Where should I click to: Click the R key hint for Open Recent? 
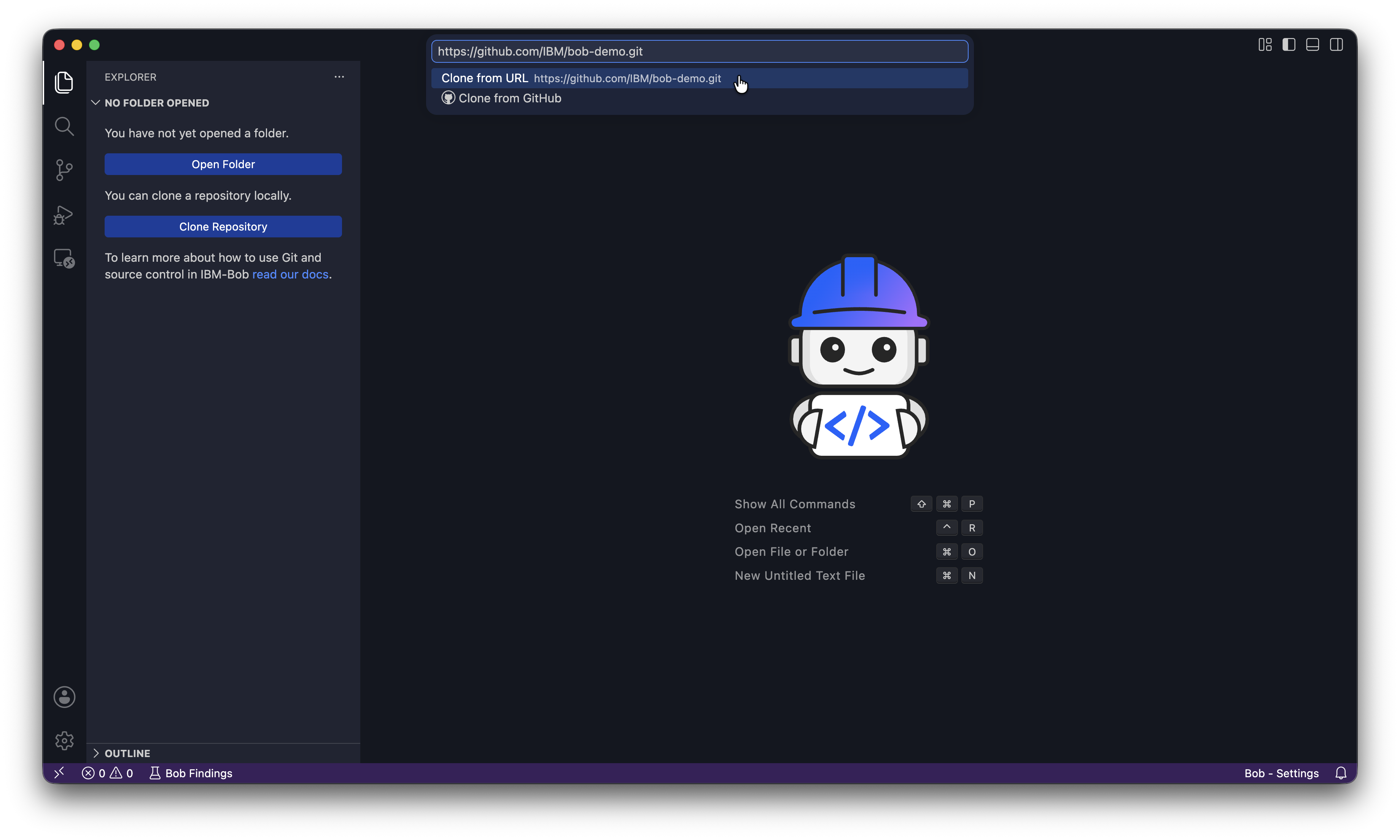tap(972, 528)
